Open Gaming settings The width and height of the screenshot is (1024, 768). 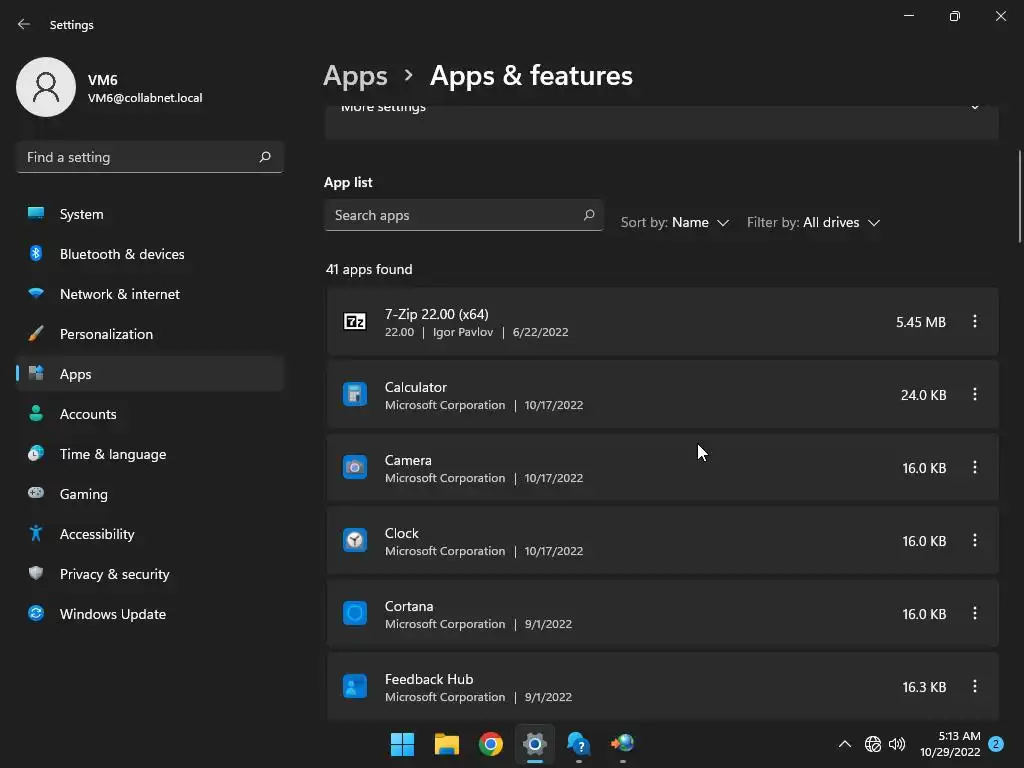[x=150, y=494]
